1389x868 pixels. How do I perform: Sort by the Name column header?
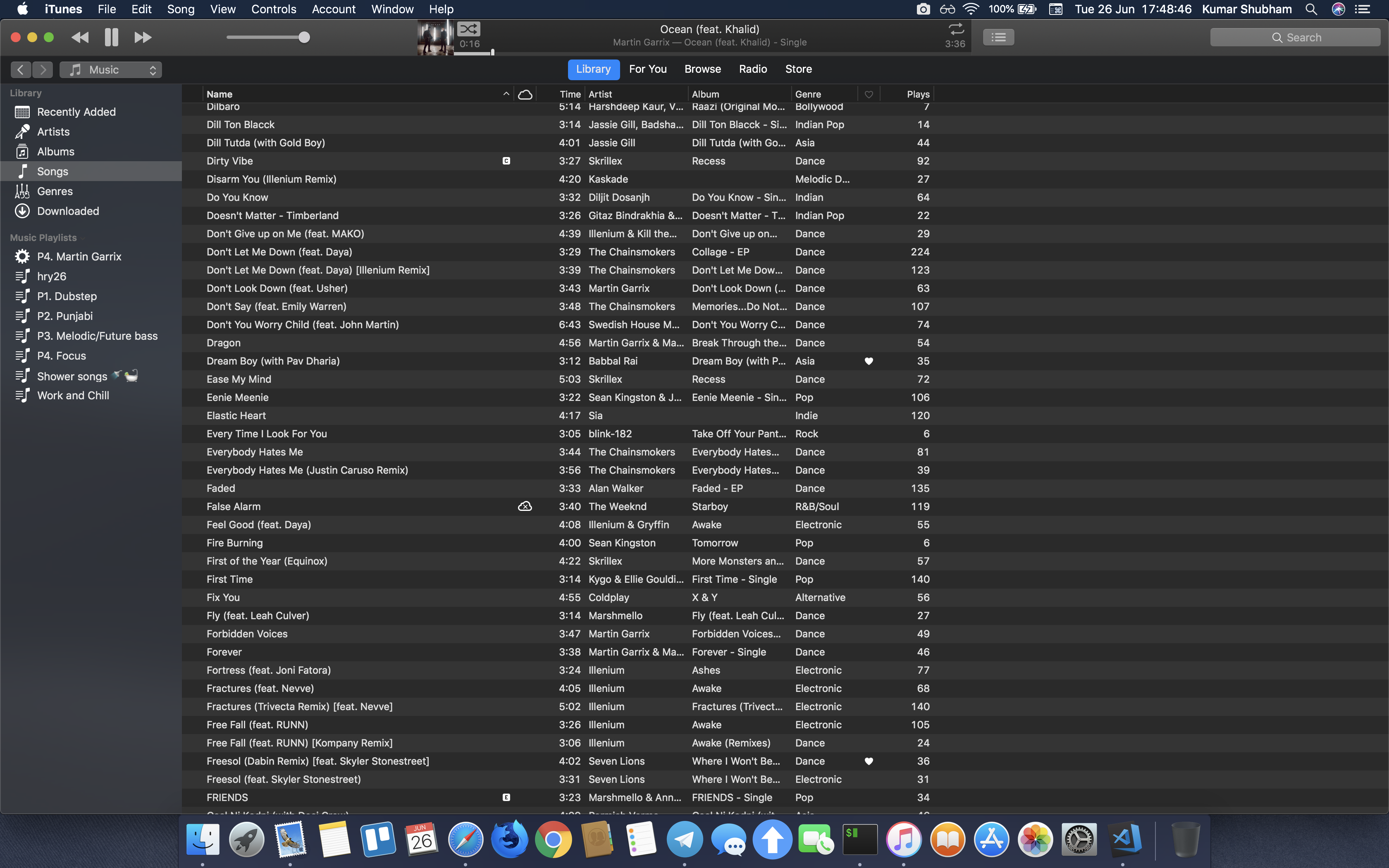[x=358, y=94]
